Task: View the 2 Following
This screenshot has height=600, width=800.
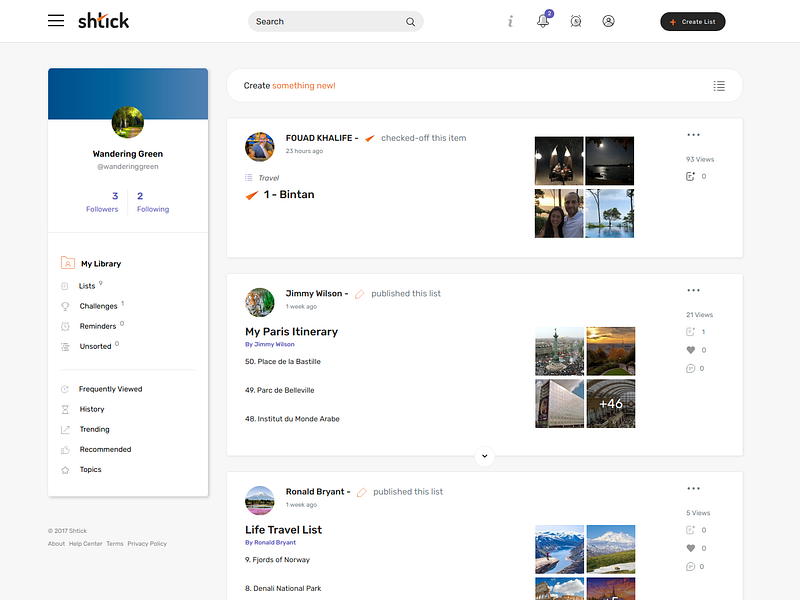Action: point(153,202)
